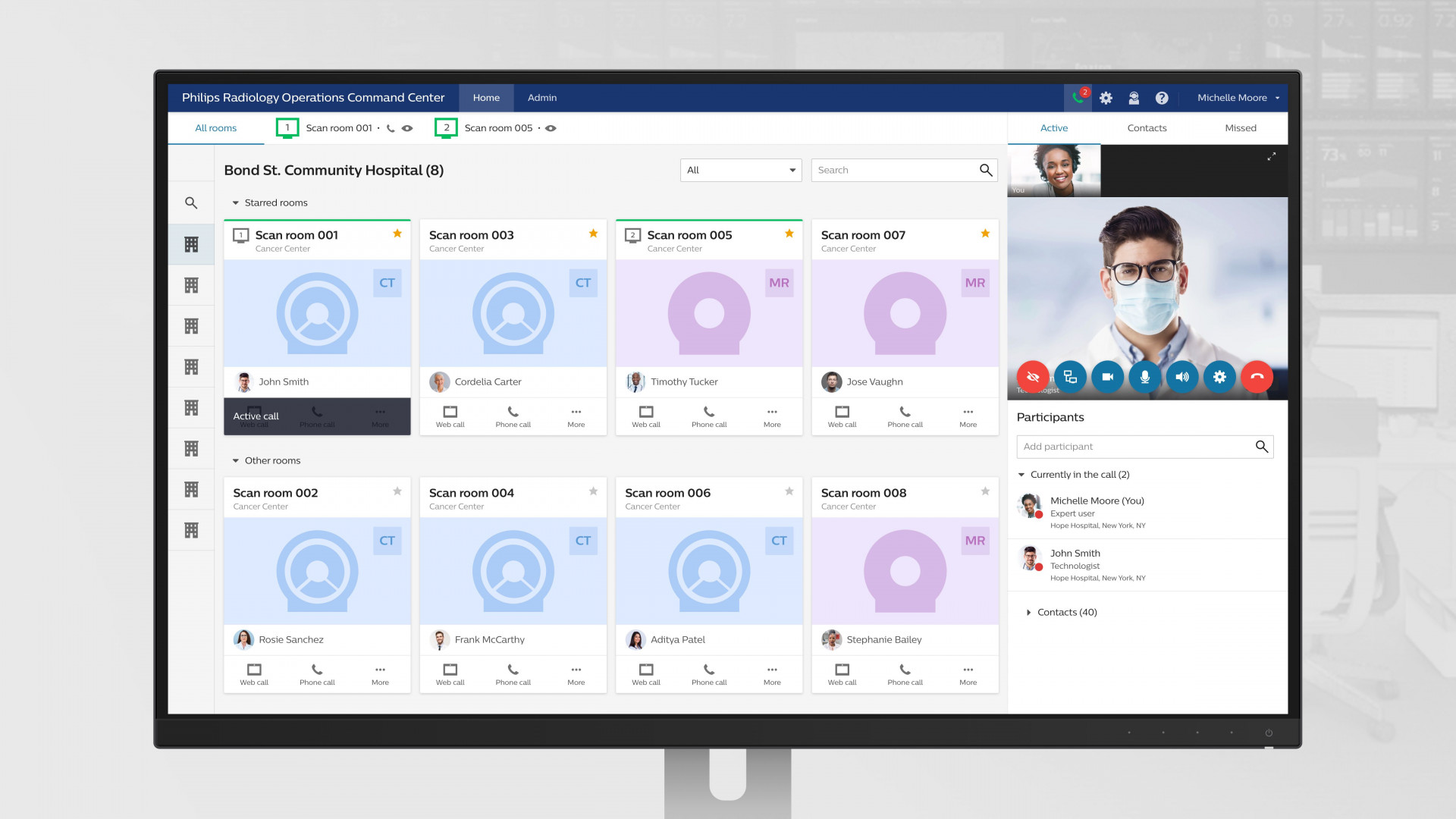Image resolution: width=1456 pixels, height=819 pixels.
Task: Unstar Scan room 003
Action: click(x=593, y=234)
